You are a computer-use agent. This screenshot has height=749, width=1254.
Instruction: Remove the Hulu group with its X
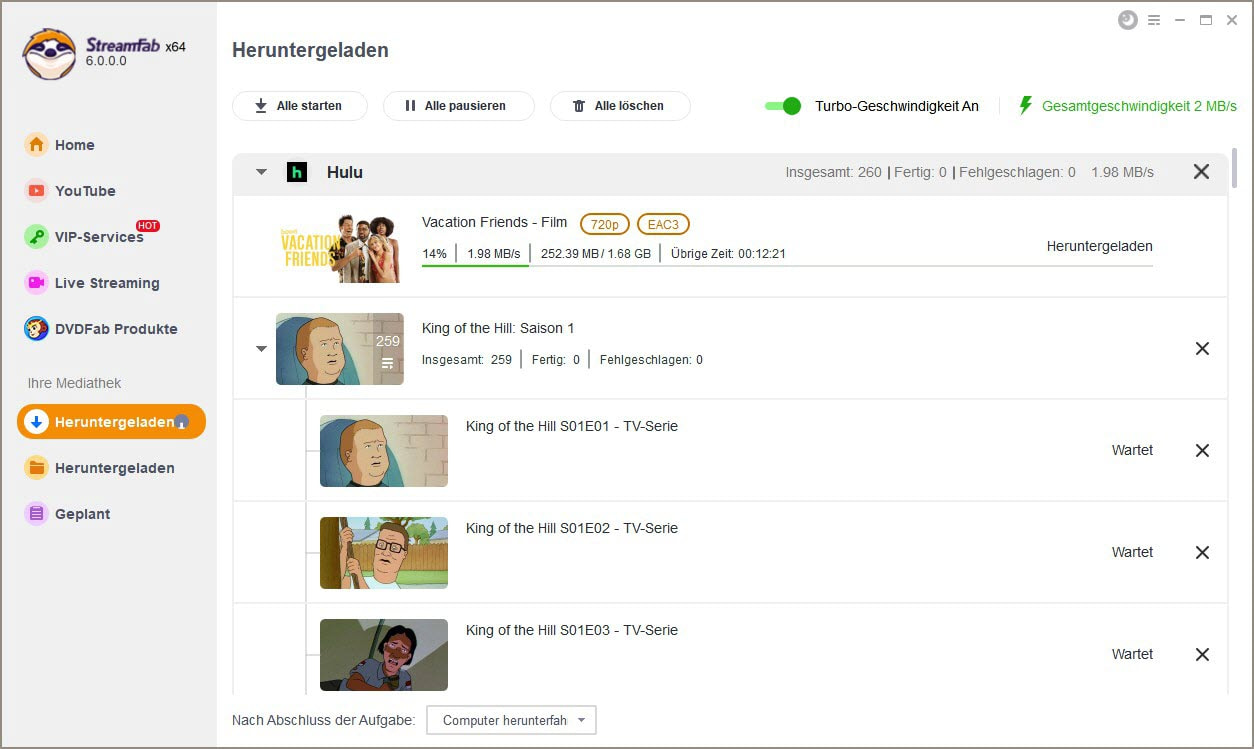coord(1202,172)
